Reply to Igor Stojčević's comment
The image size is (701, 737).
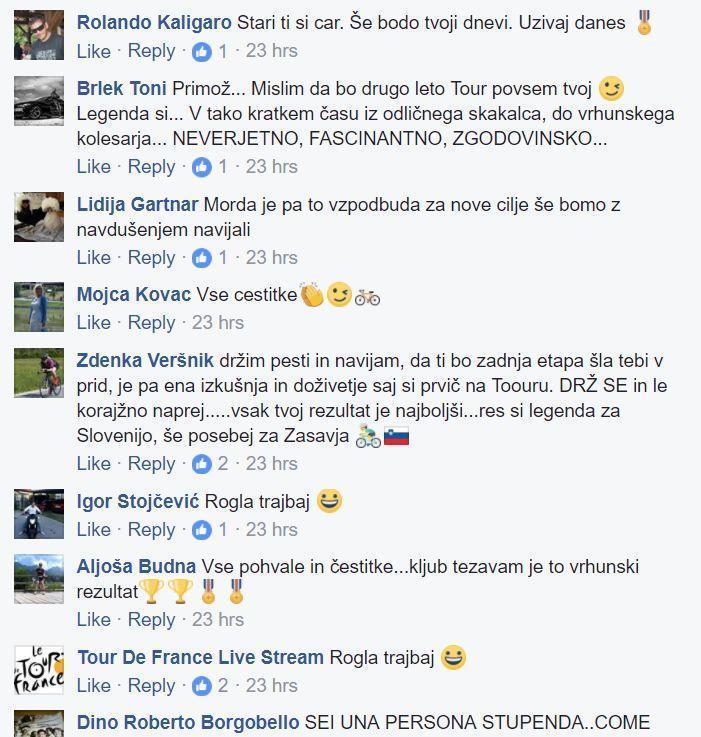(151, 530)
